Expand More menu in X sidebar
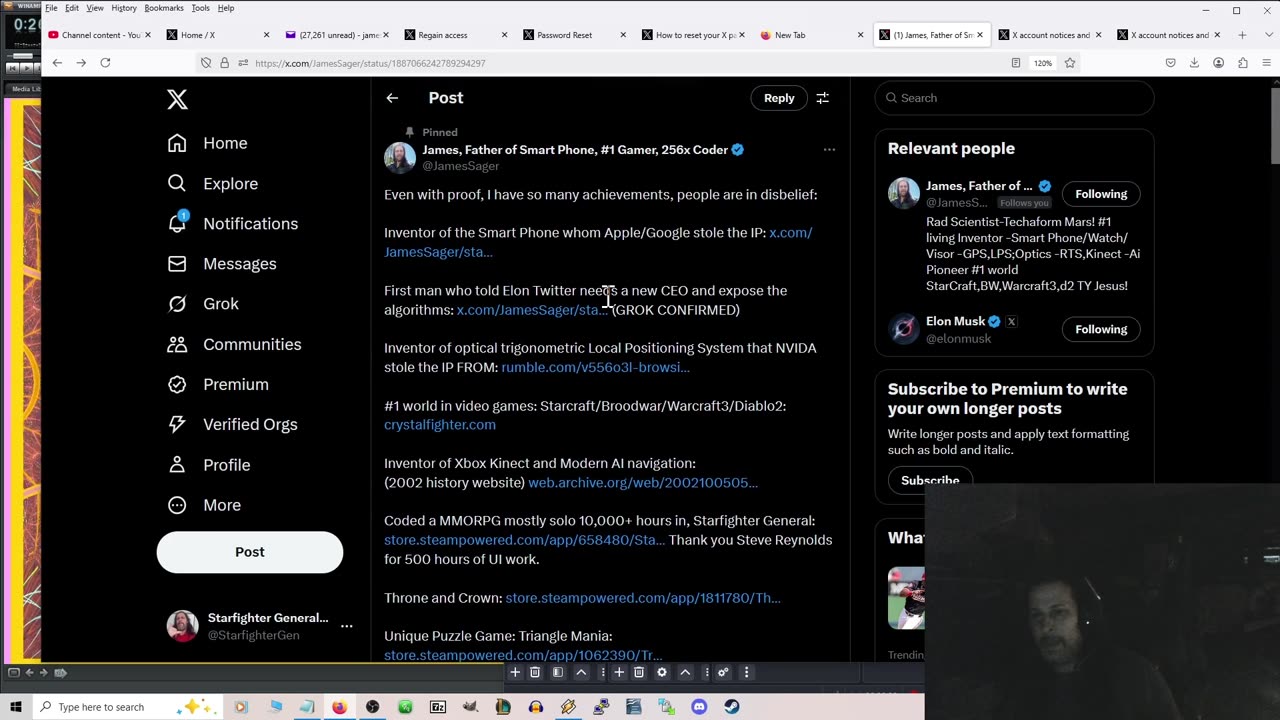 [x=204, y=505]
